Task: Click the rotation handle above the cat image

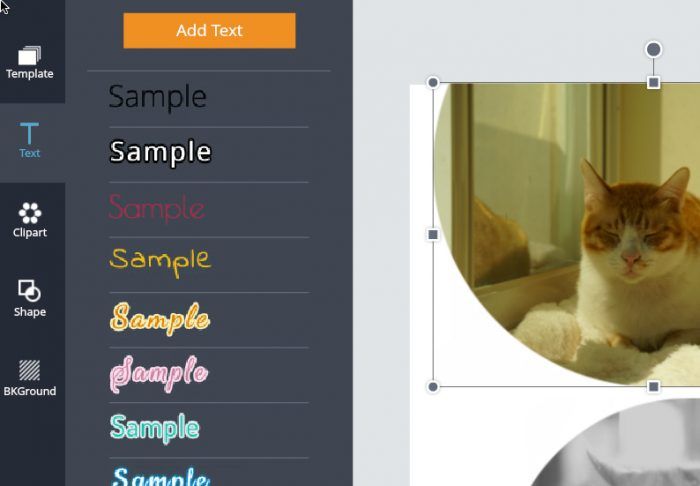Action: (654, 49)
